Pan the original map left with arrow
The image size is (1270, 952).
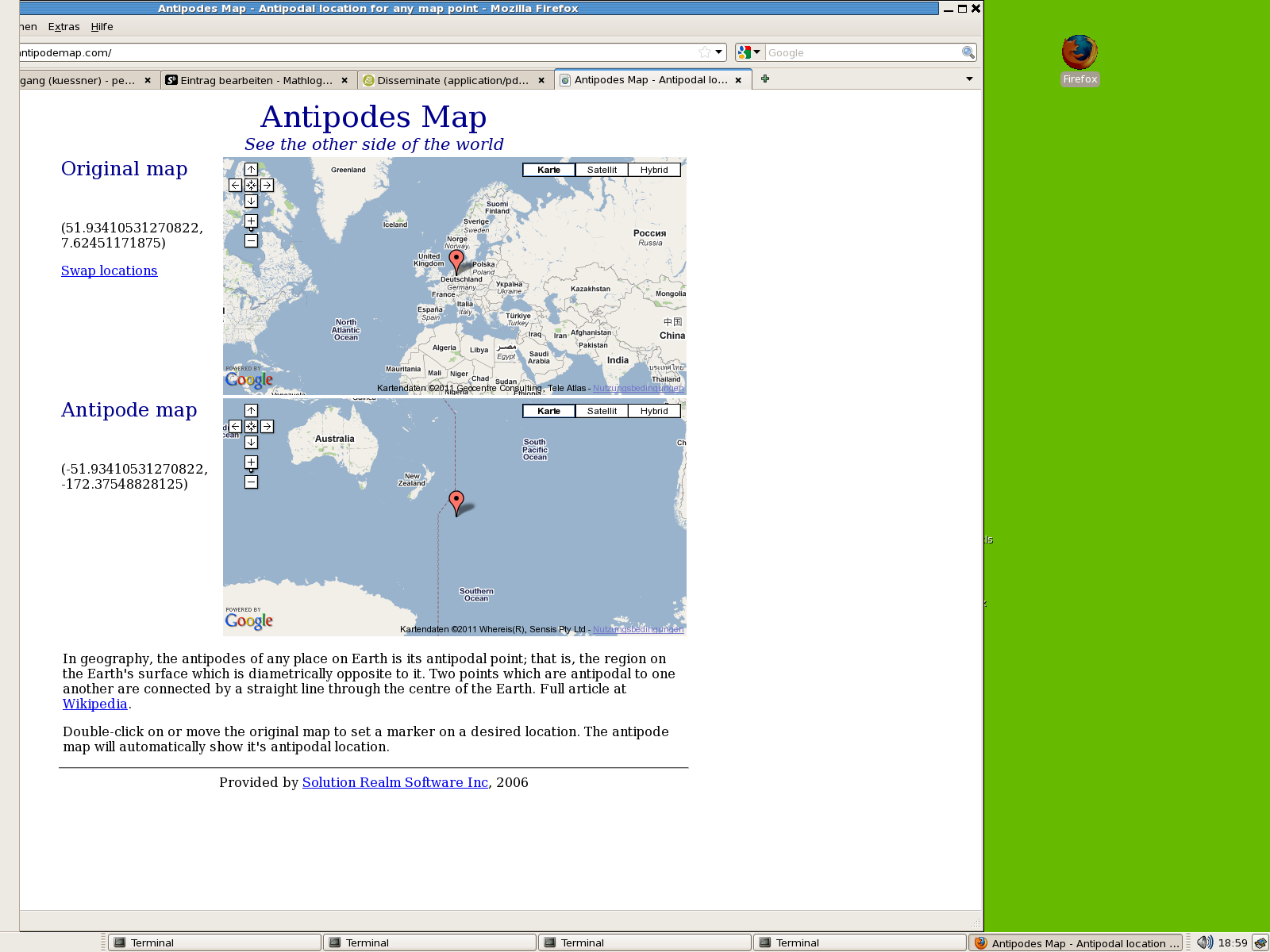[x=235, y=185]
